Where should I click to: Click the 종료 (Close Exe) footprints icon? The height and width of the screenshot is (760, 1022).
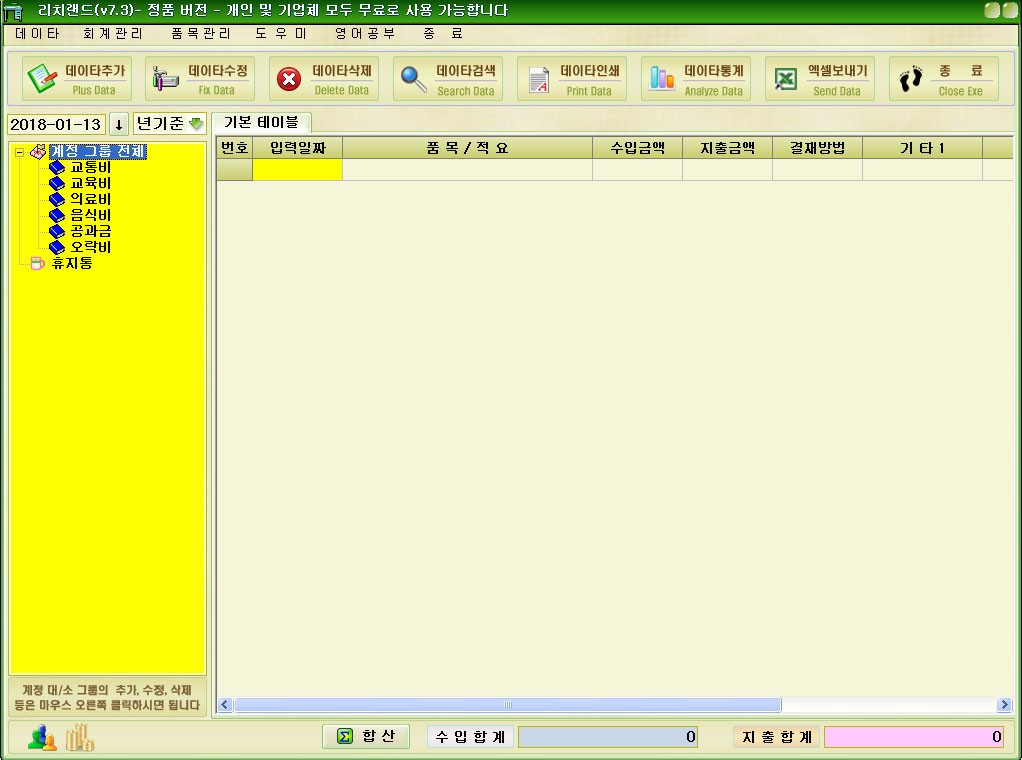pyautogui.click(x=910, y=79)
